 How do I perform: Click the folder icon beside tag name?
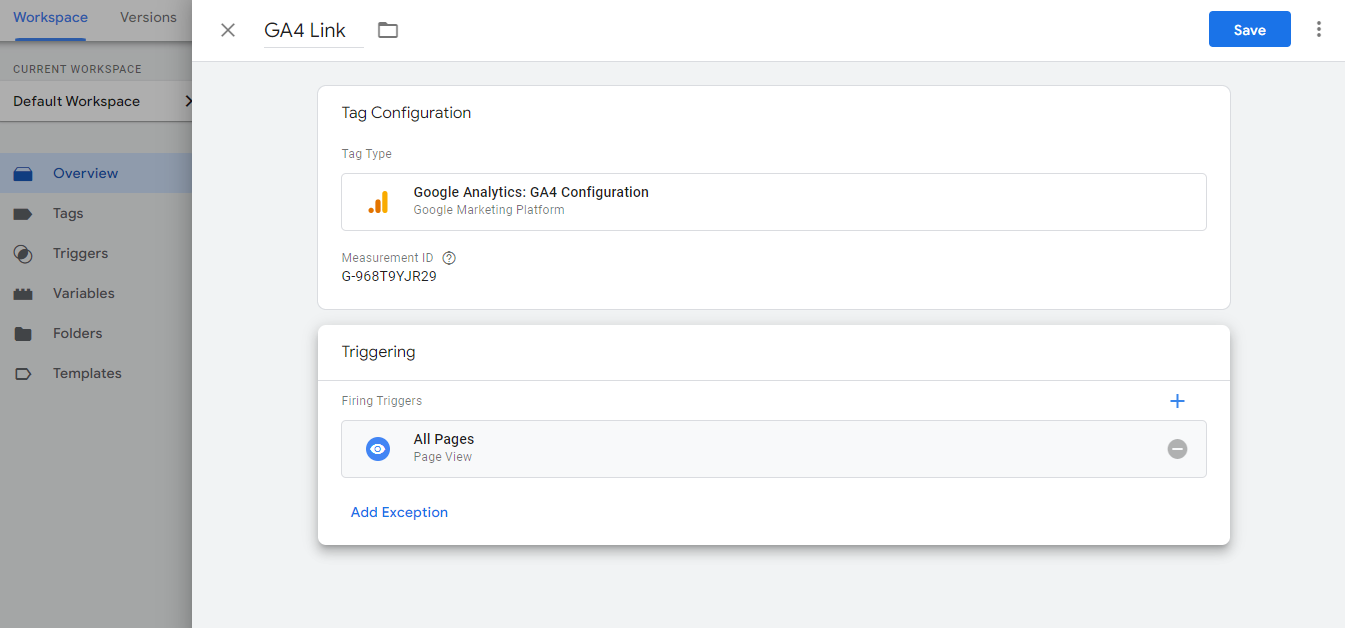click(x=388, y=30)
